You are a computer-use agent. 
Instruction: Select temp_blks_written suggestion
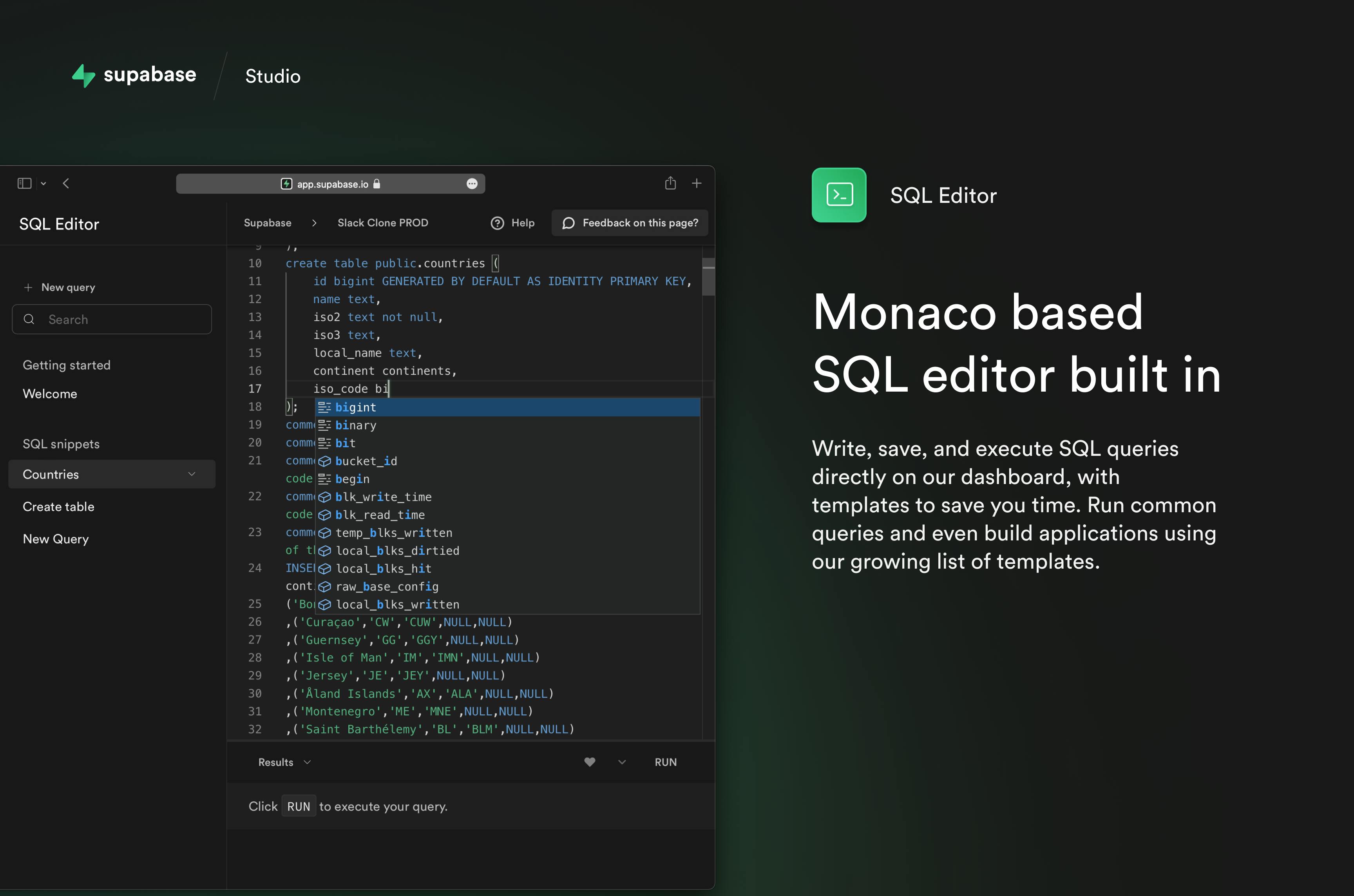pyautogui.click(x=508, y=533)
